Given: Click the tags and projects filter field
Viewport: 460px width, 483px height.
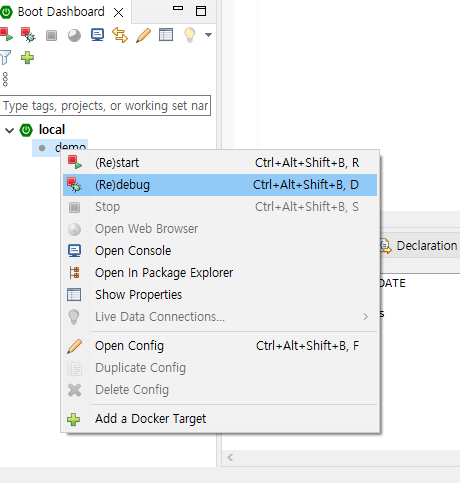Looking at the screenshot, I should tap(105, 106).
